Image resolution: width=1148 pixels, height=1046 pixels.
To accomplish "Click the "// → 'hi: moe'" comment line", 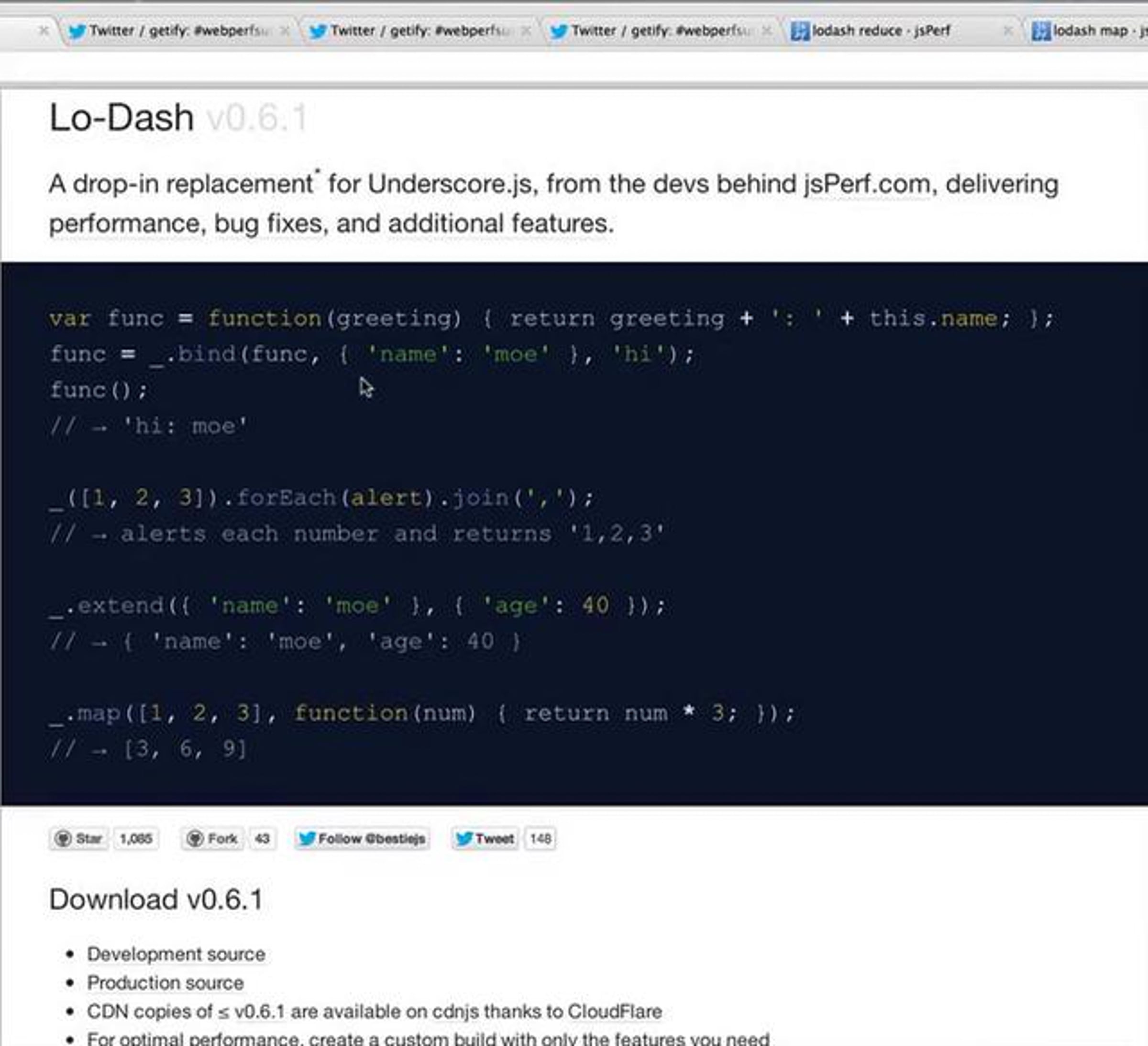I will 148,426.
